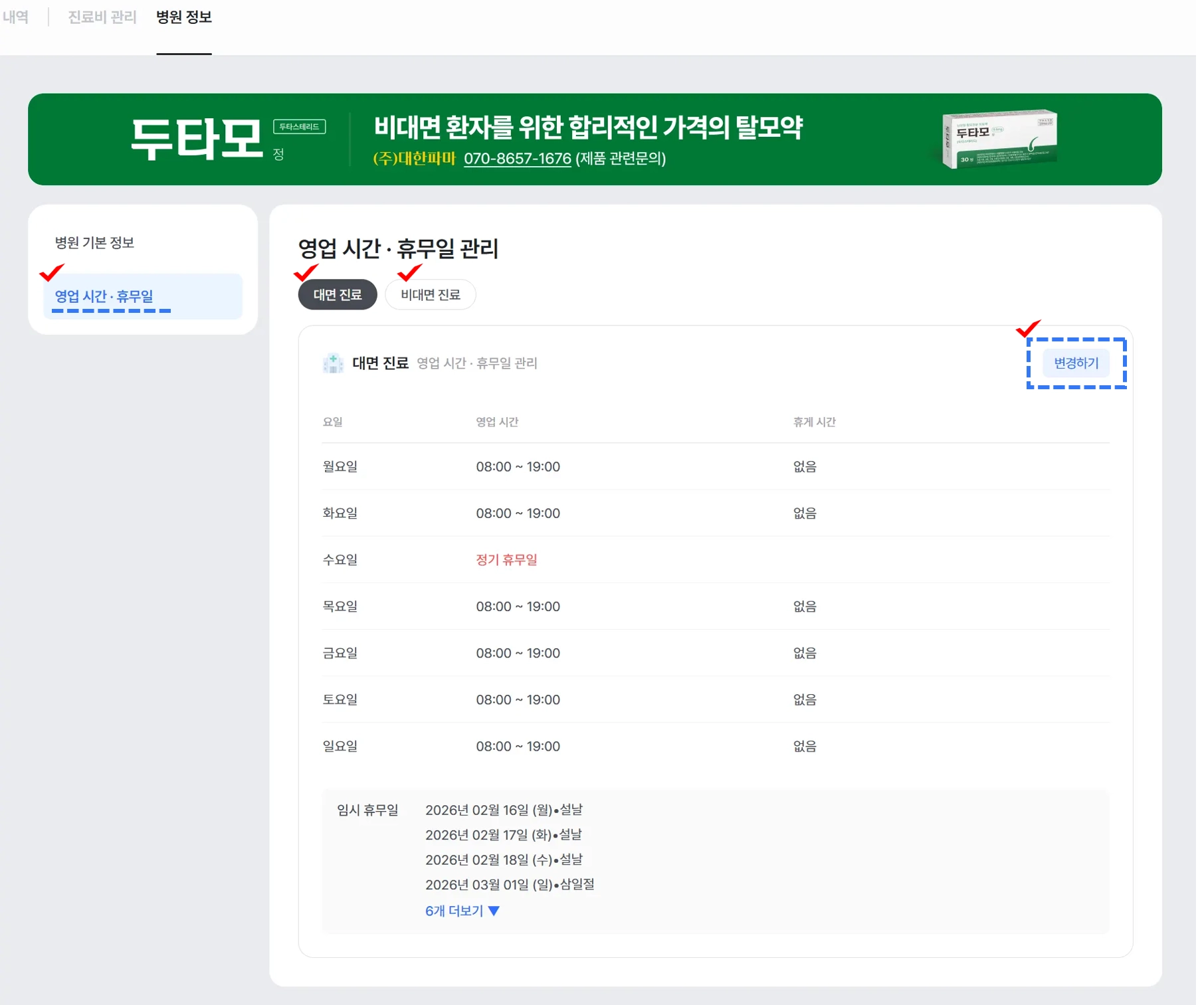The height and width of the screenshot is (1005, 1204).
Task: Open the 병원 정보 tab
Action: (x=184, y=17)
